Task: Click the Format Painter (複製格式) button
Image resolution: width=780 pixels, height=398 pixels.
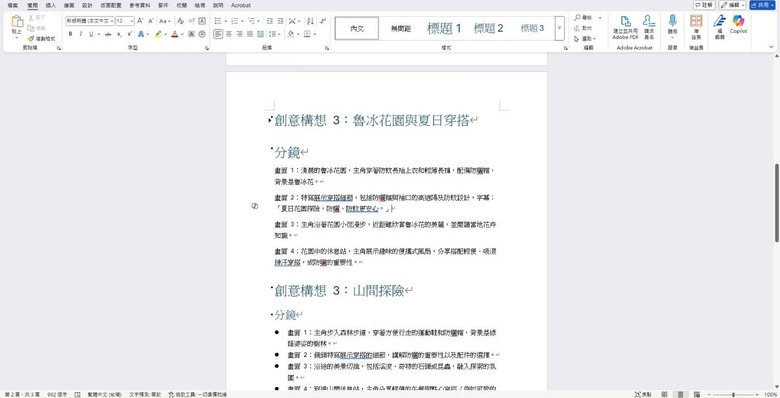Action: pos(41,38)
